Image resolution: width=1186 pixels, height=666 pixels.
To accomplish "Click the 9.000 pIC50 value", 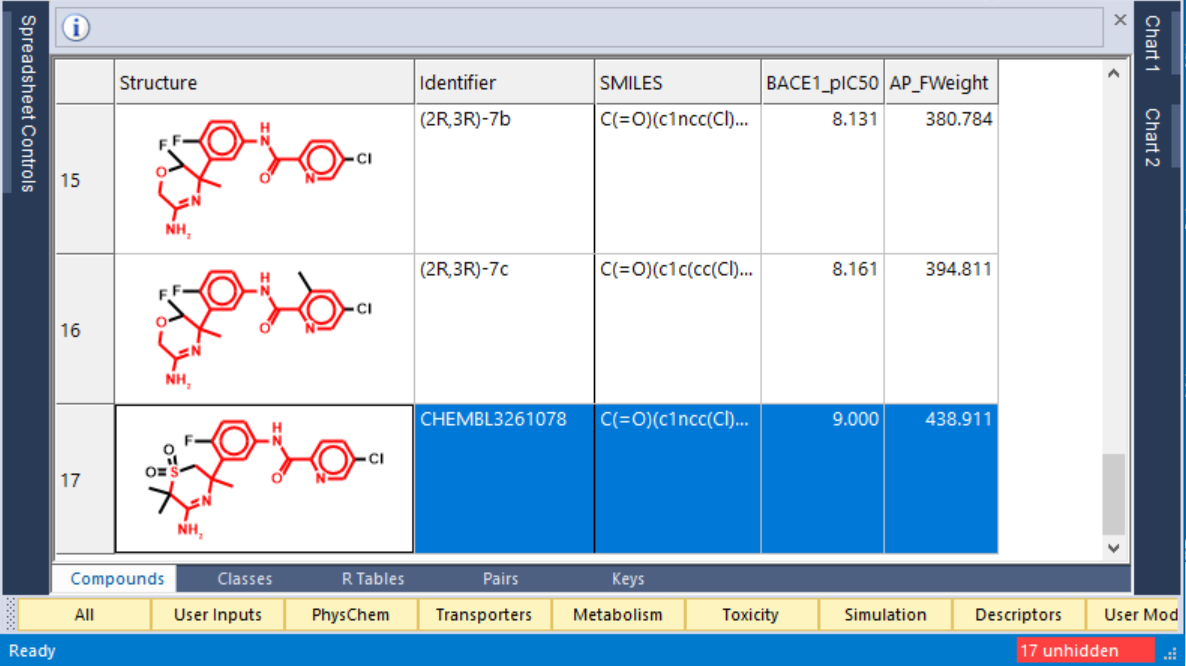I will coord(855,420).
